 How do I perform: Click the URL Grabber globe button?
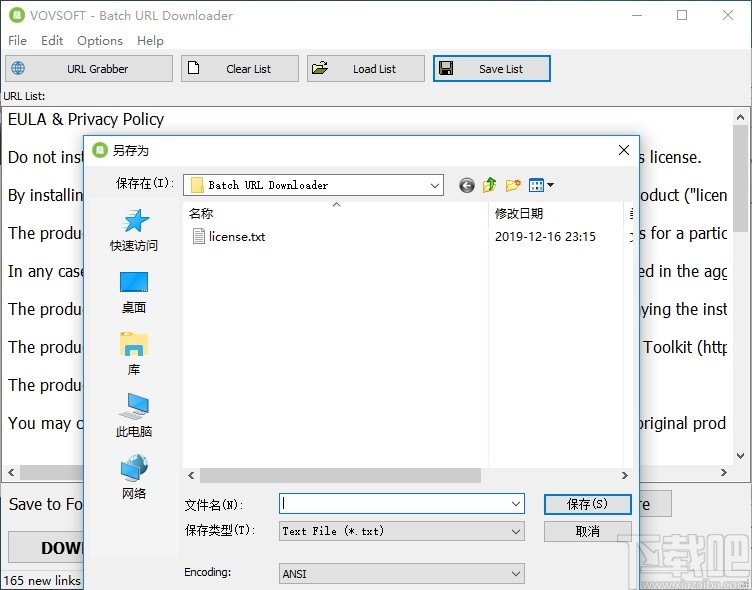pos(89,69)
